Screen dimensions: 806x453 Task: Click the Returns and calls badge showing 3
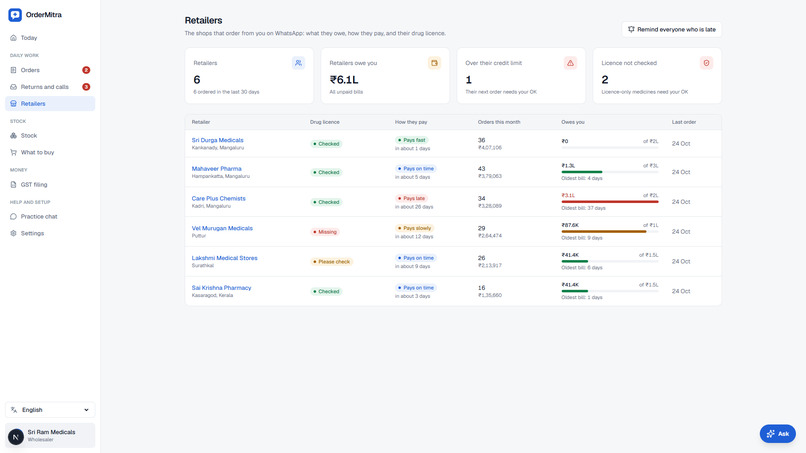point(86,87)
